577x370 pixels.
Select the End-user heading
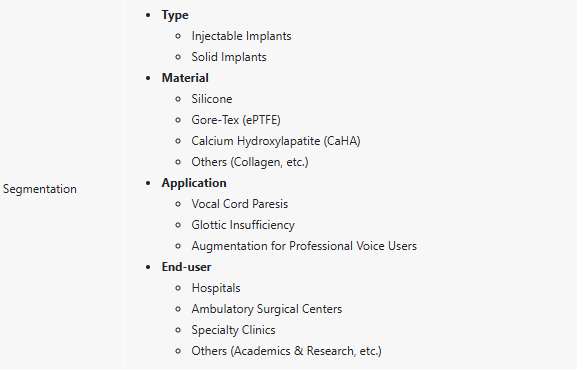pyautogui.click(x=186, y=267)
